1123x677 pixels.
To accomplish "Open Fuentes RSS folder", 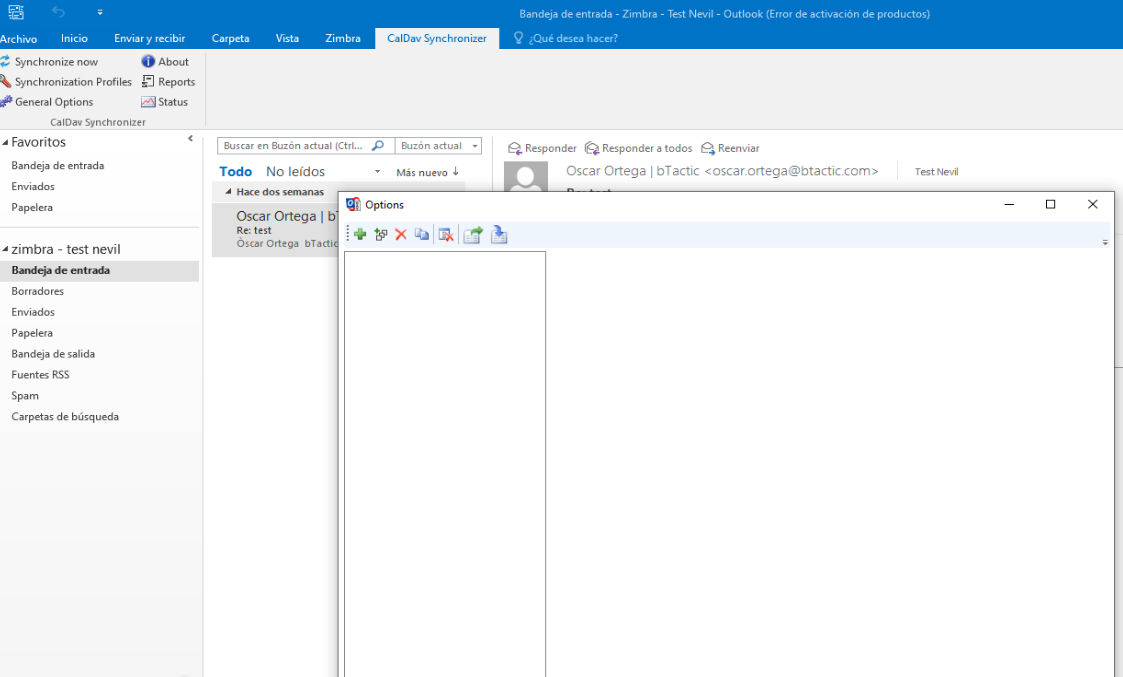I will tap(40, 374).
